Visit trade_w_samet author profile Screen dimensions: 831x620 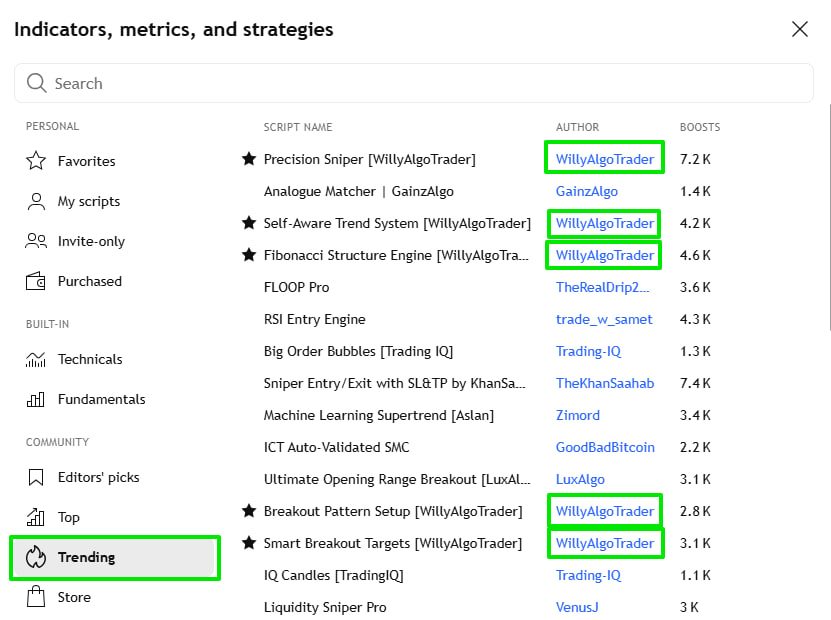point(604,319)
